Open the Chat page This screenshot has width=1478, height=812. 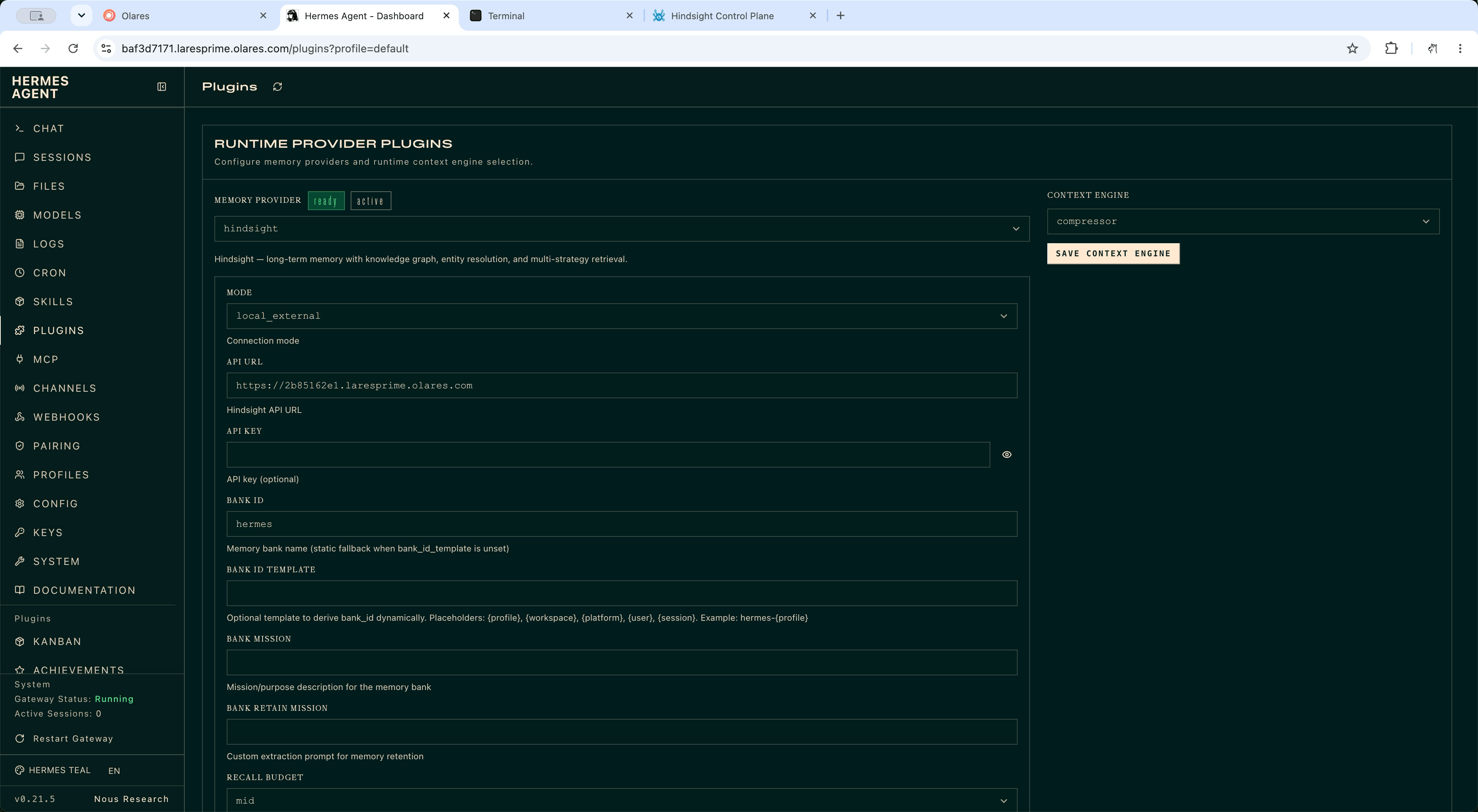(92, 129)
